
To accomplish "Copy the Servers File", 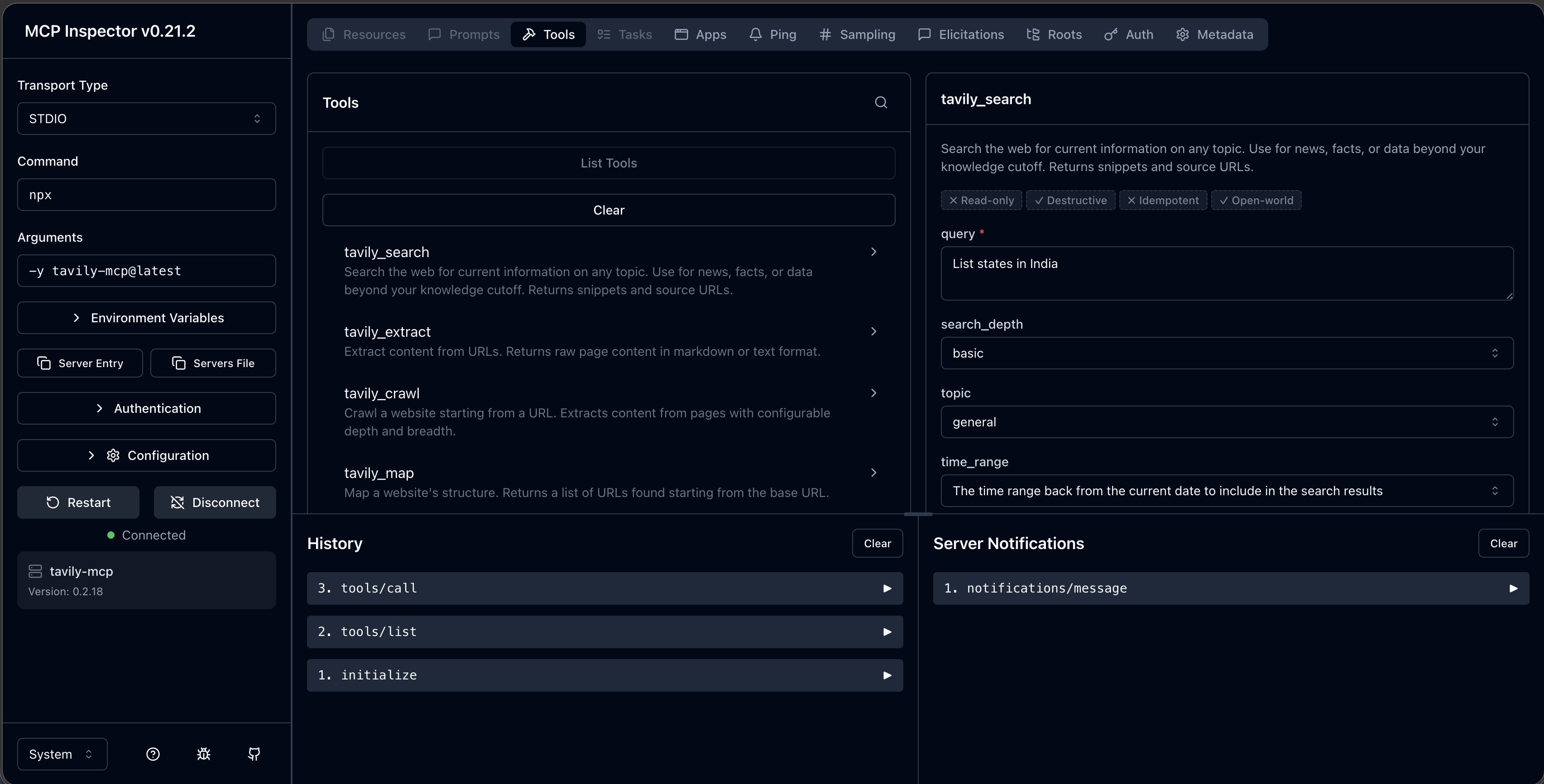I will coord(213,363).
